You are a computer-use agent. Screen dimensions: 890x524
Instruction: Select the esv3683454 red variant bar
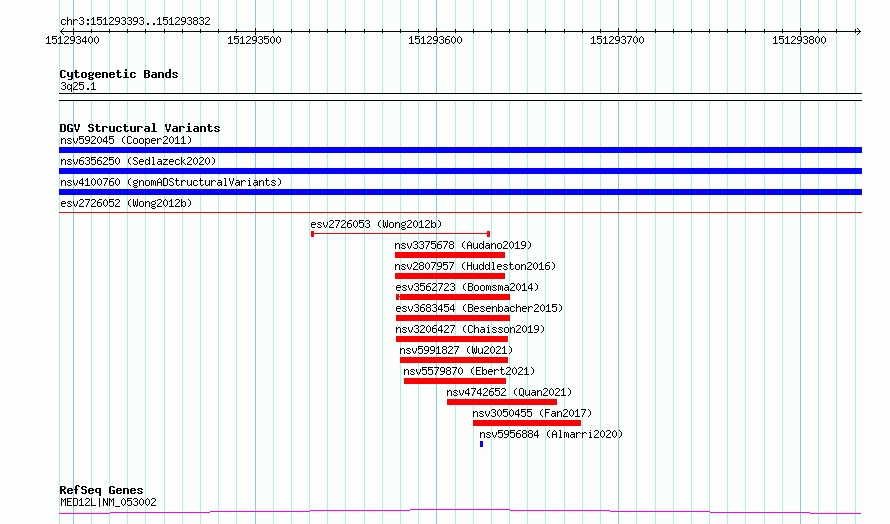tap(453, 318)
